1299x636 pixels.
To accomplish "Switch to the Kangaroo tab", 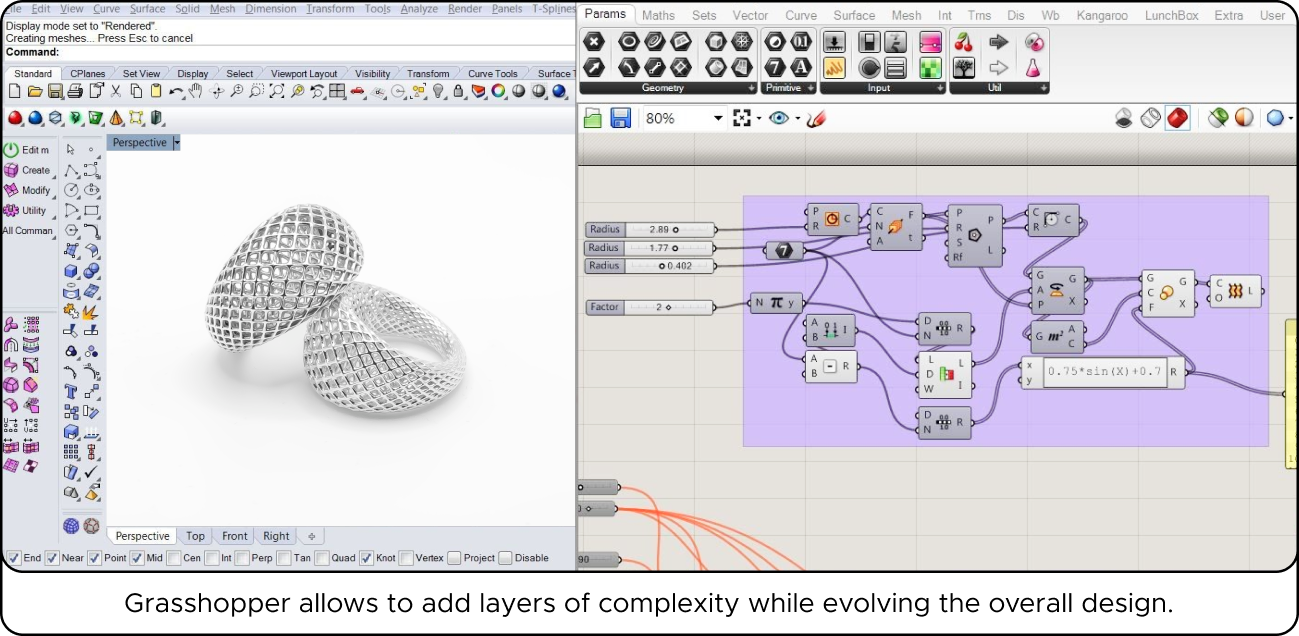I will (x=1104, y=15).
